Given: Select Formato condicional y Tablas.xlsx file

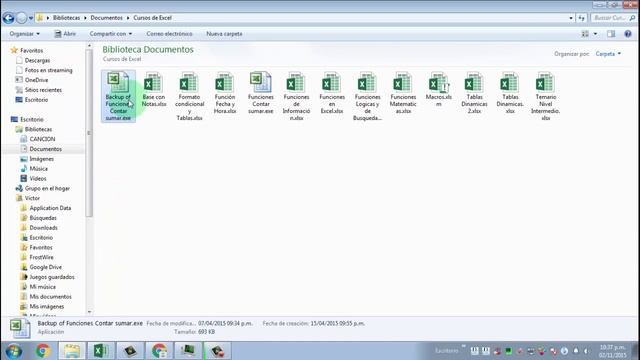Looking at the screenshot, I should 189,96.
